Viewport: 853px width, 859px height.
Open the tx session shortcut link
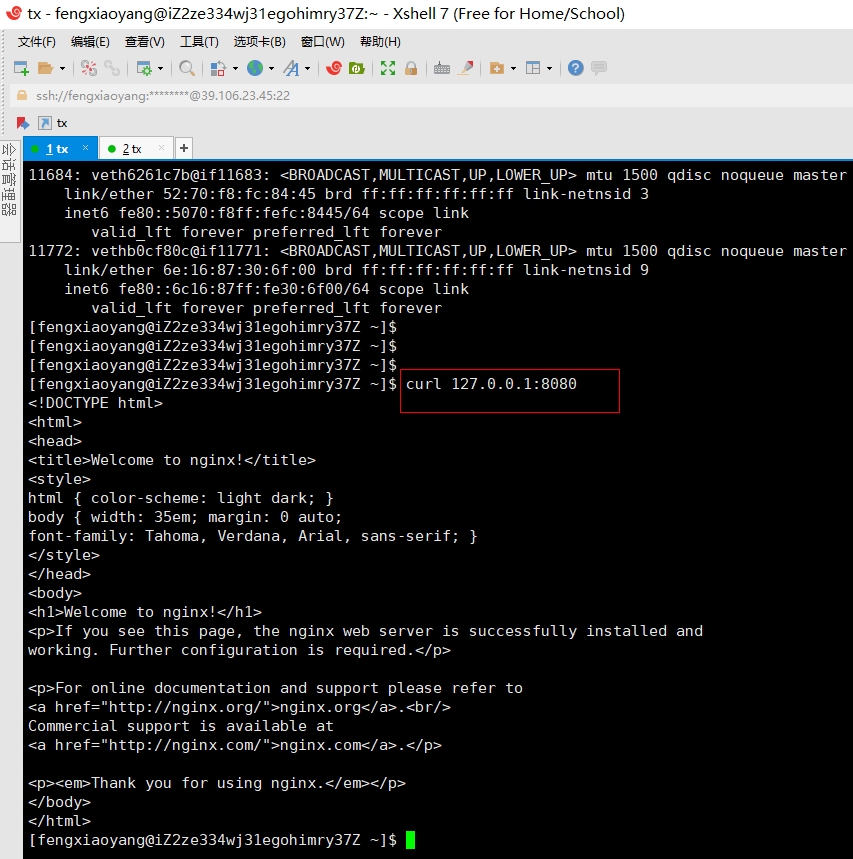tap(53, 123)
